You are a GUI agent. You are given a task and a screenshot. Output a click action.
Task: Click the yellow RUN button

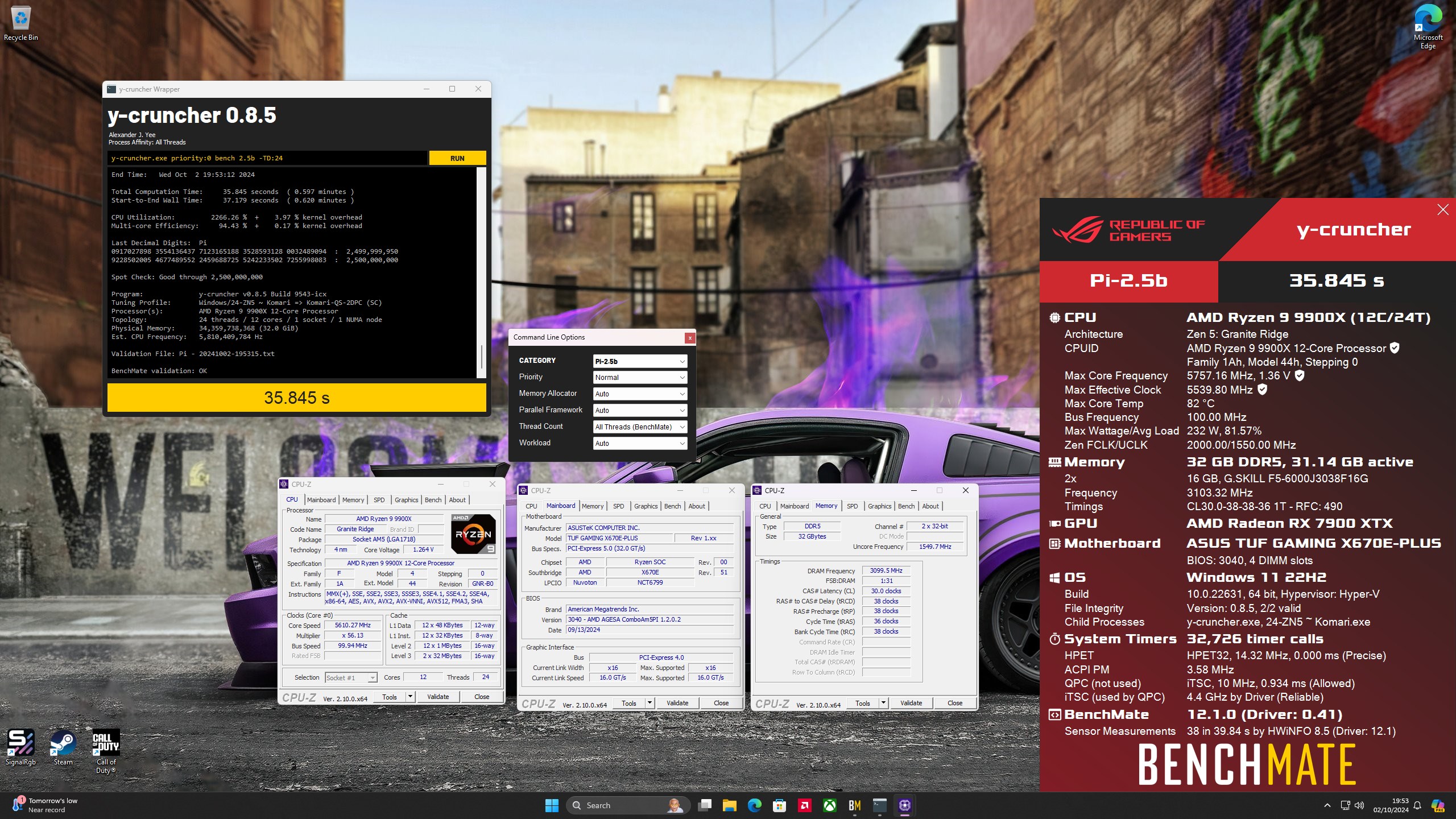click(457, 158)
